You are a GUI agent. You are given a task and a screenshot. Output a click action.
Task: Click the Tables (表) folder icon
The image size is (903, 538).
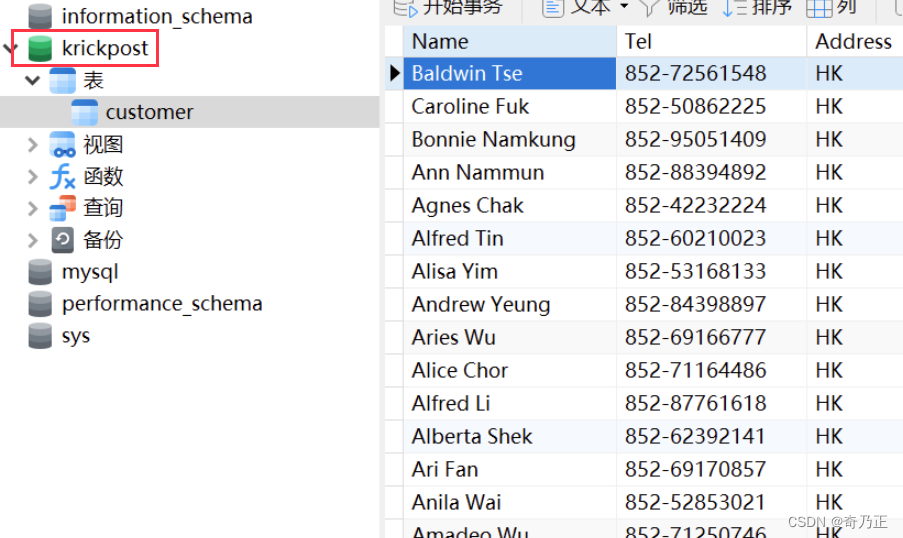62,81
